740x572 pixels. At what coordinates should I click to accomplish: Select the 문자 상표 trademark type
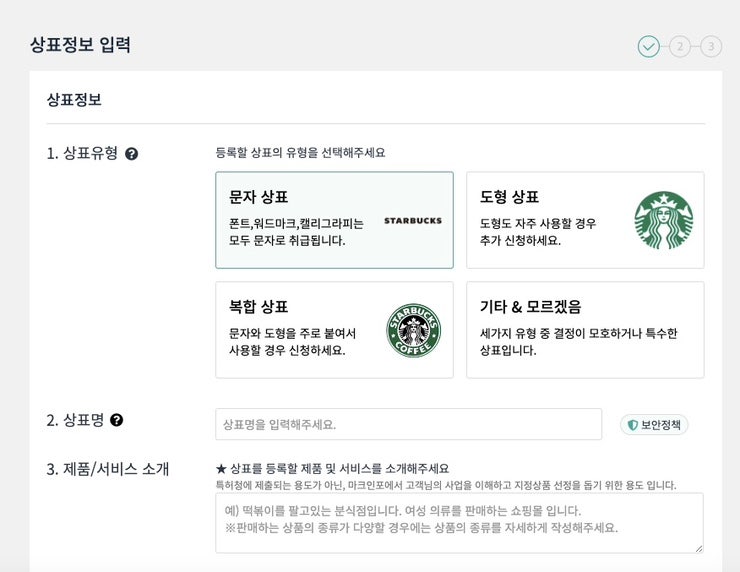334,220
